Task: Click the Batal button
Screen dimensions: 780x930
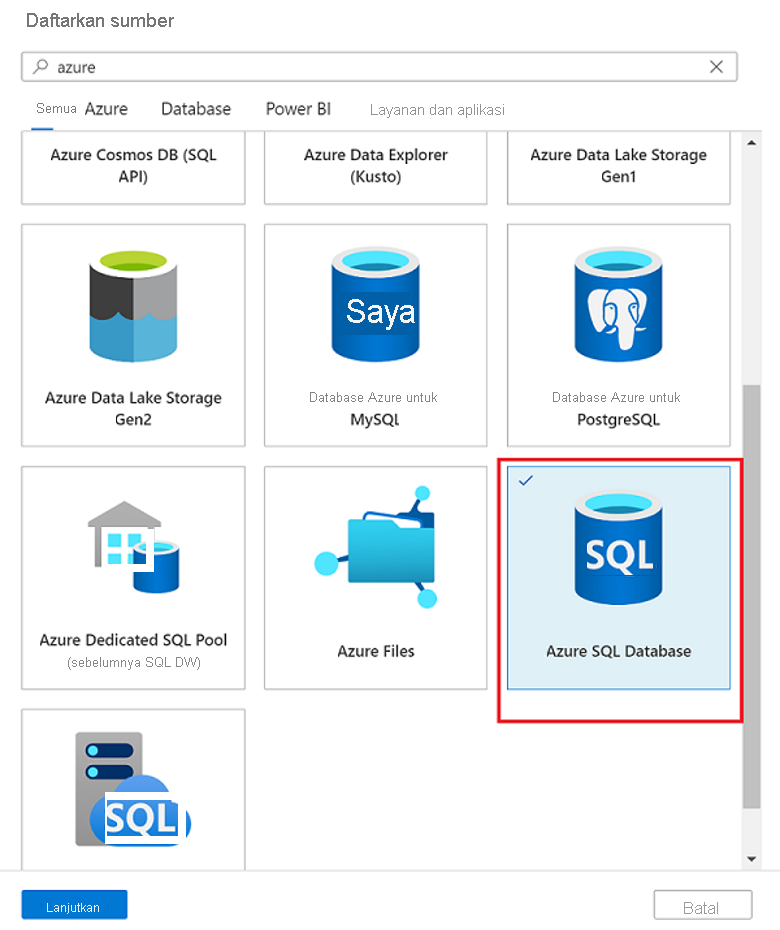Action: (703, 906)
